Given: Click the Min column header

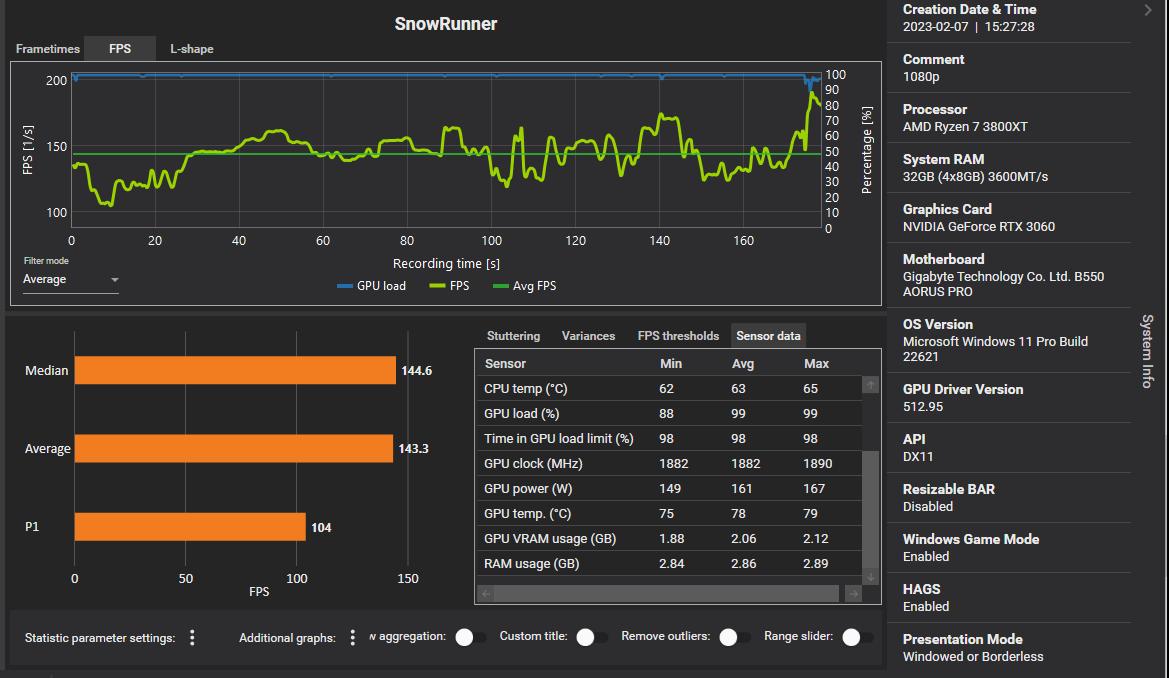Looking at the screenshot, I should point(671,363).
